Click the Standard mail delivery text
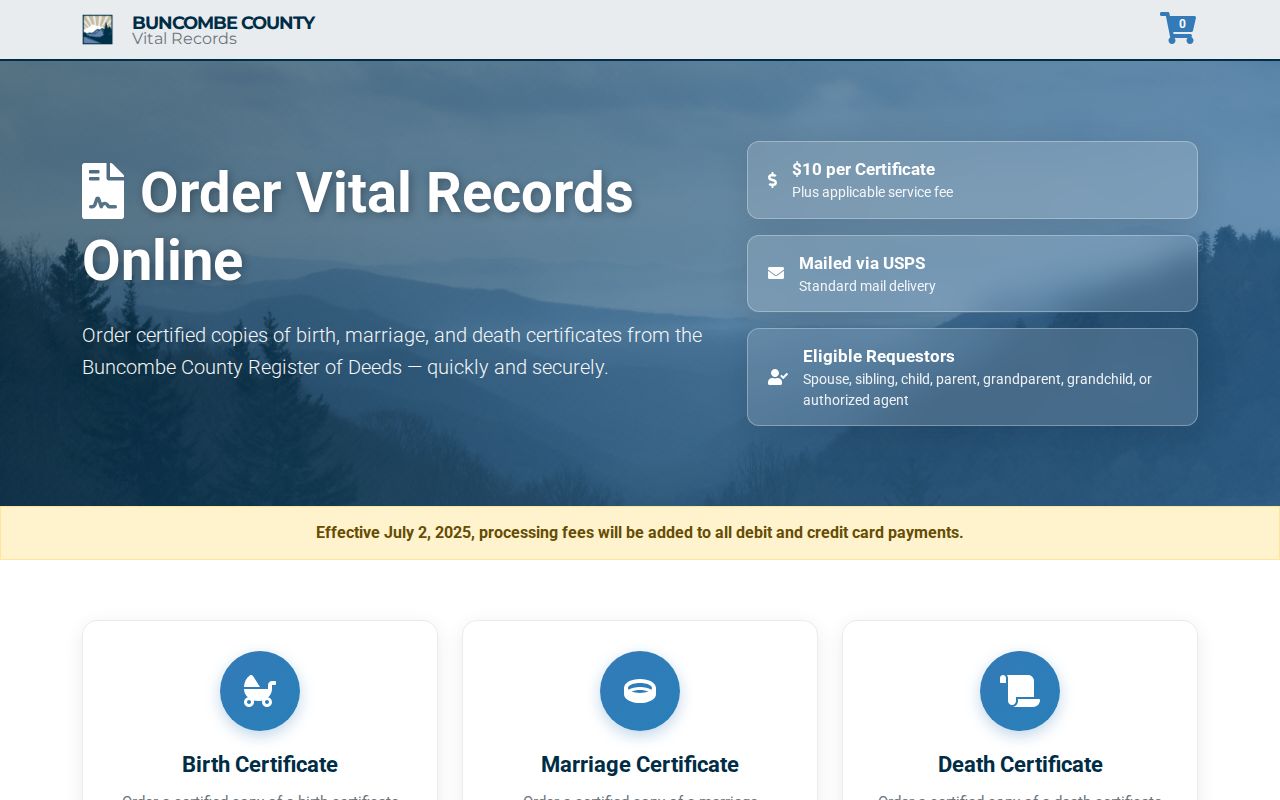1280x800 pixels. [x=867, y=286]
